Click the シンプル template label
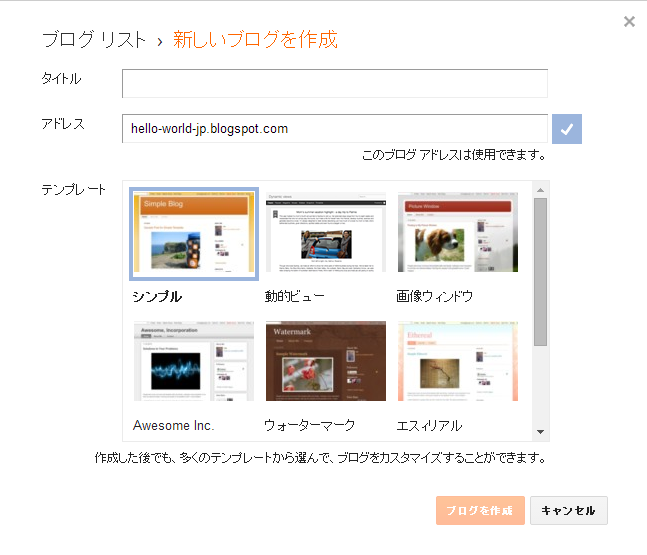This screenshot has height=555, width=647. click(157, 296)
